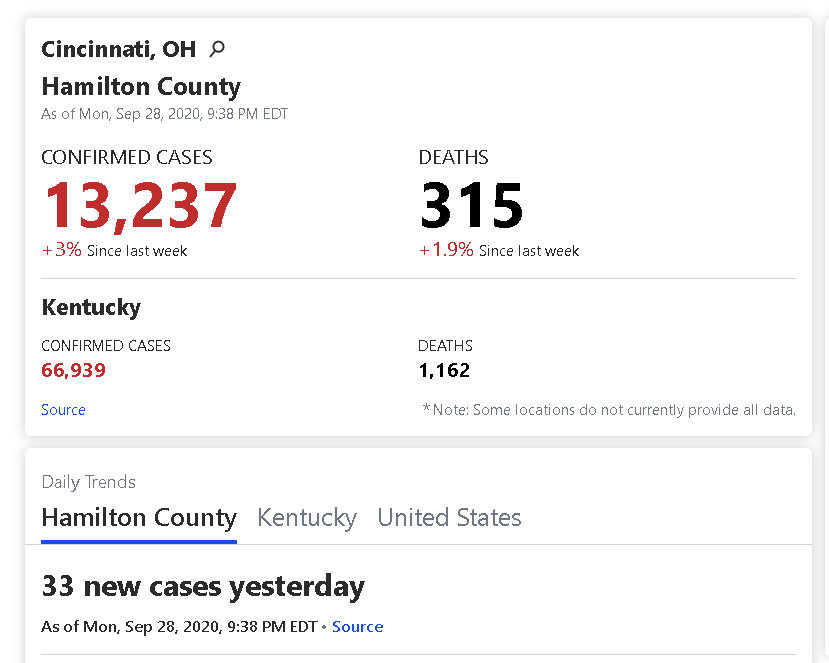Click the 13,237 confirmed cases figure

tap(140, 205)
